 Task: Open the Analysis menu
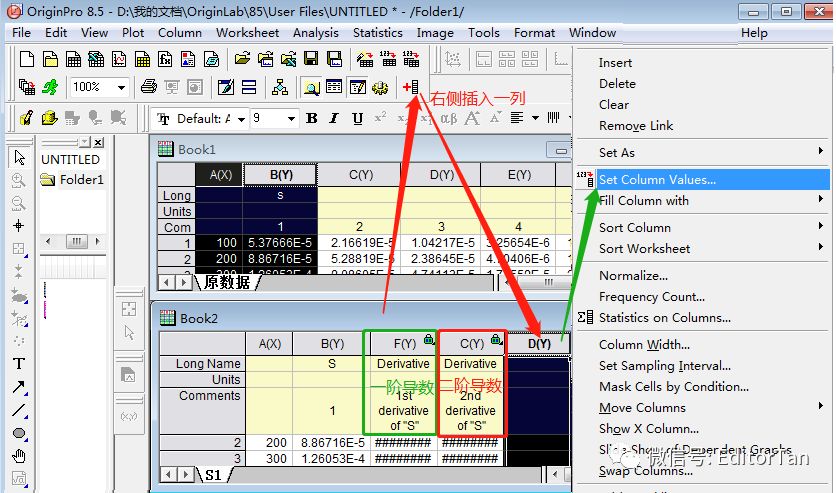click(x=316, y=33)
